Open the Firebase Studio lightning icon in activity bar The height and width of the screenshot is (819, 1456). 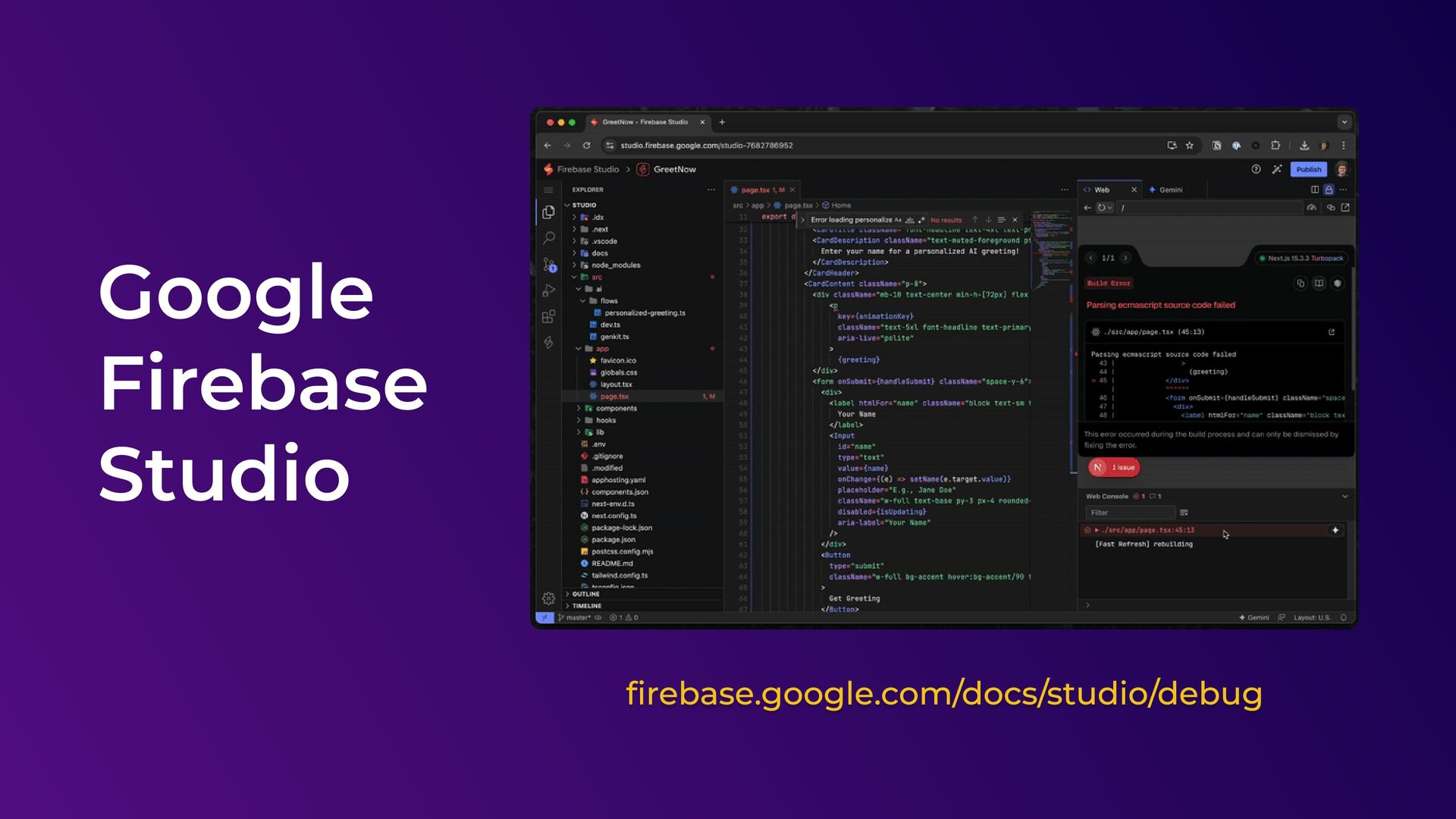coord(548,343)
